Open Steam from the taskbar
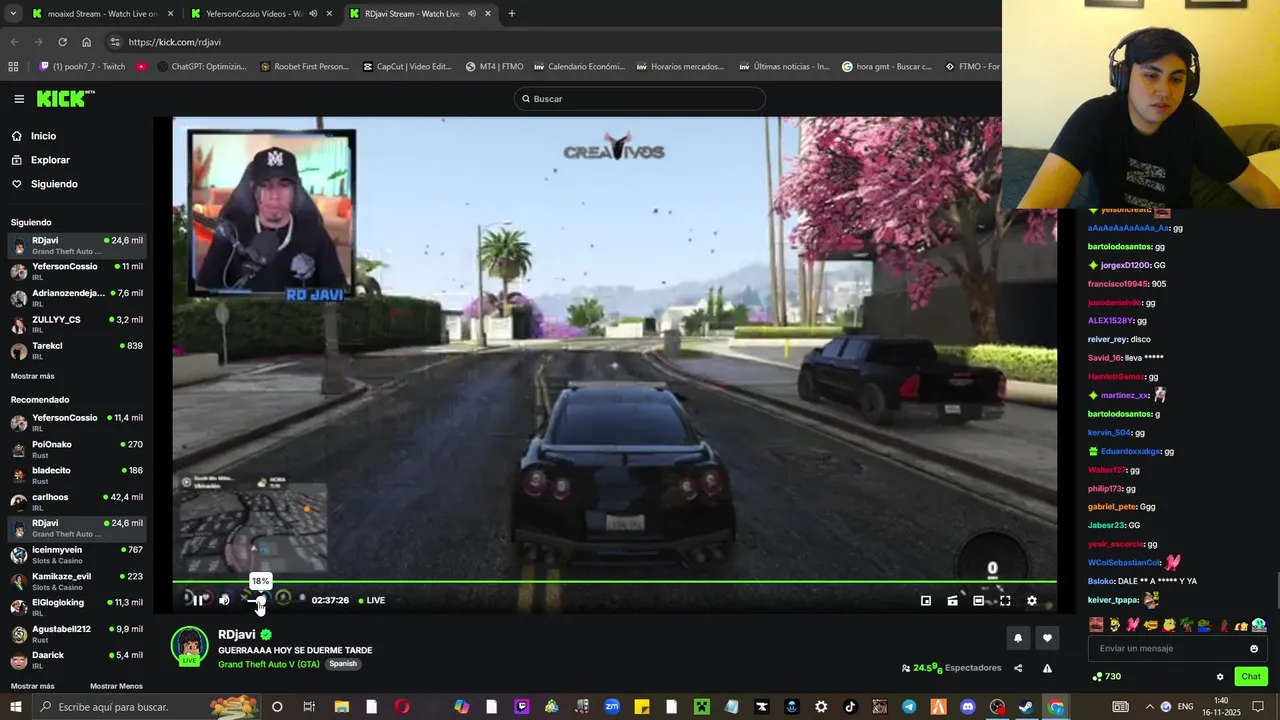 [x=1026, y=707]
